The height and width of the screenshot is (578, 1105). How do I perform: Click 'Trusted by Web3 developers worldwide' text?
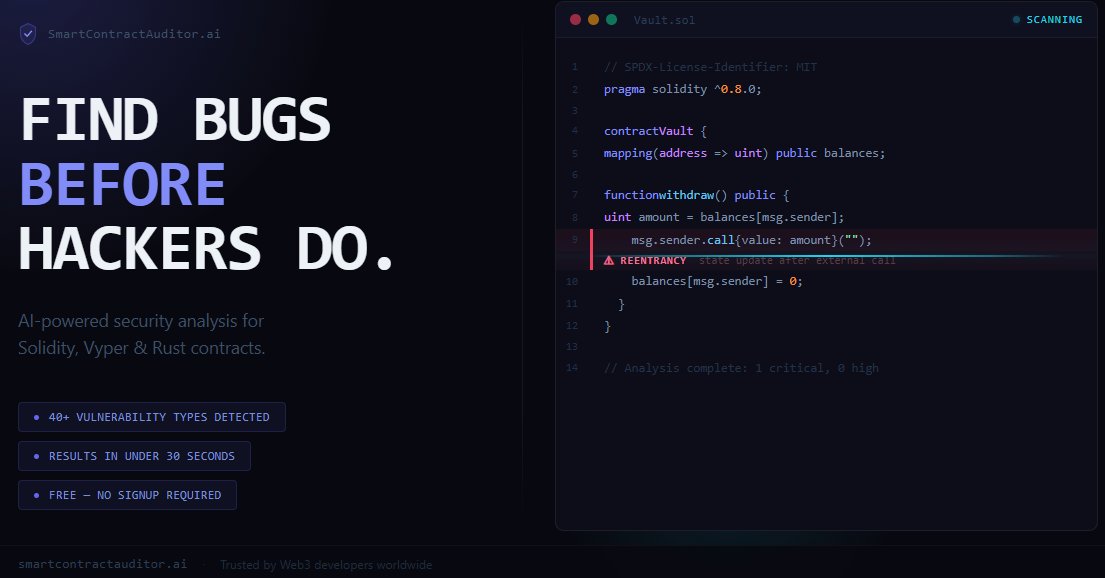click(326, 565)
